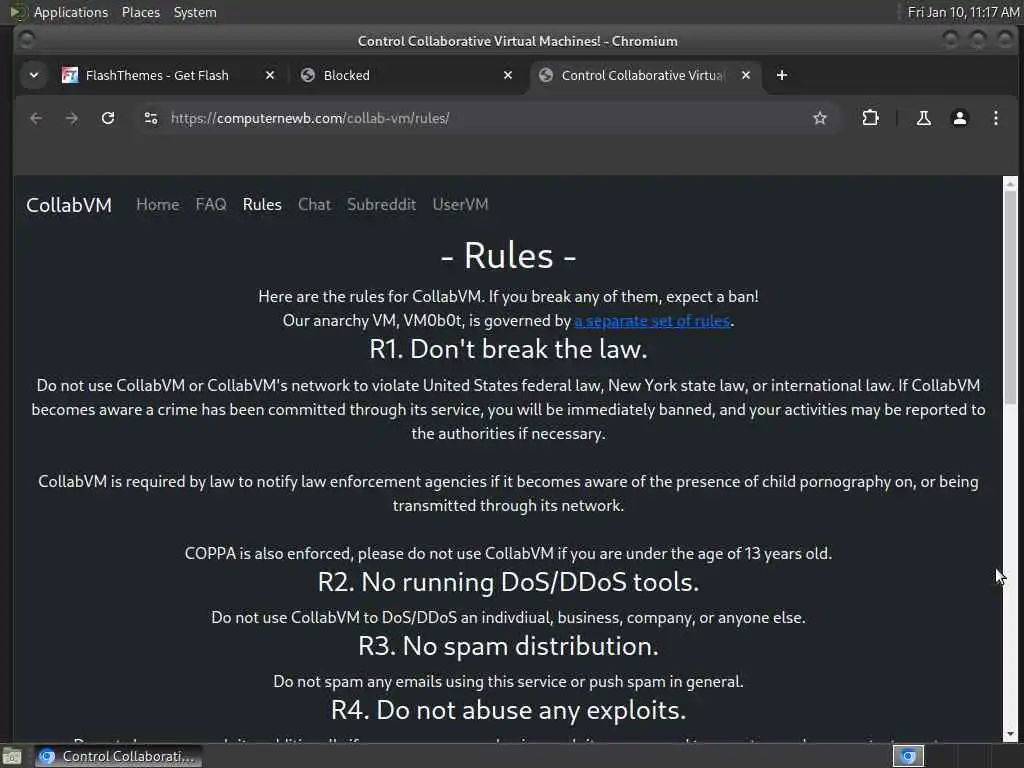Click 'Do not spam any emails' sentence
1024x768 pixels.
click(508, 681)
